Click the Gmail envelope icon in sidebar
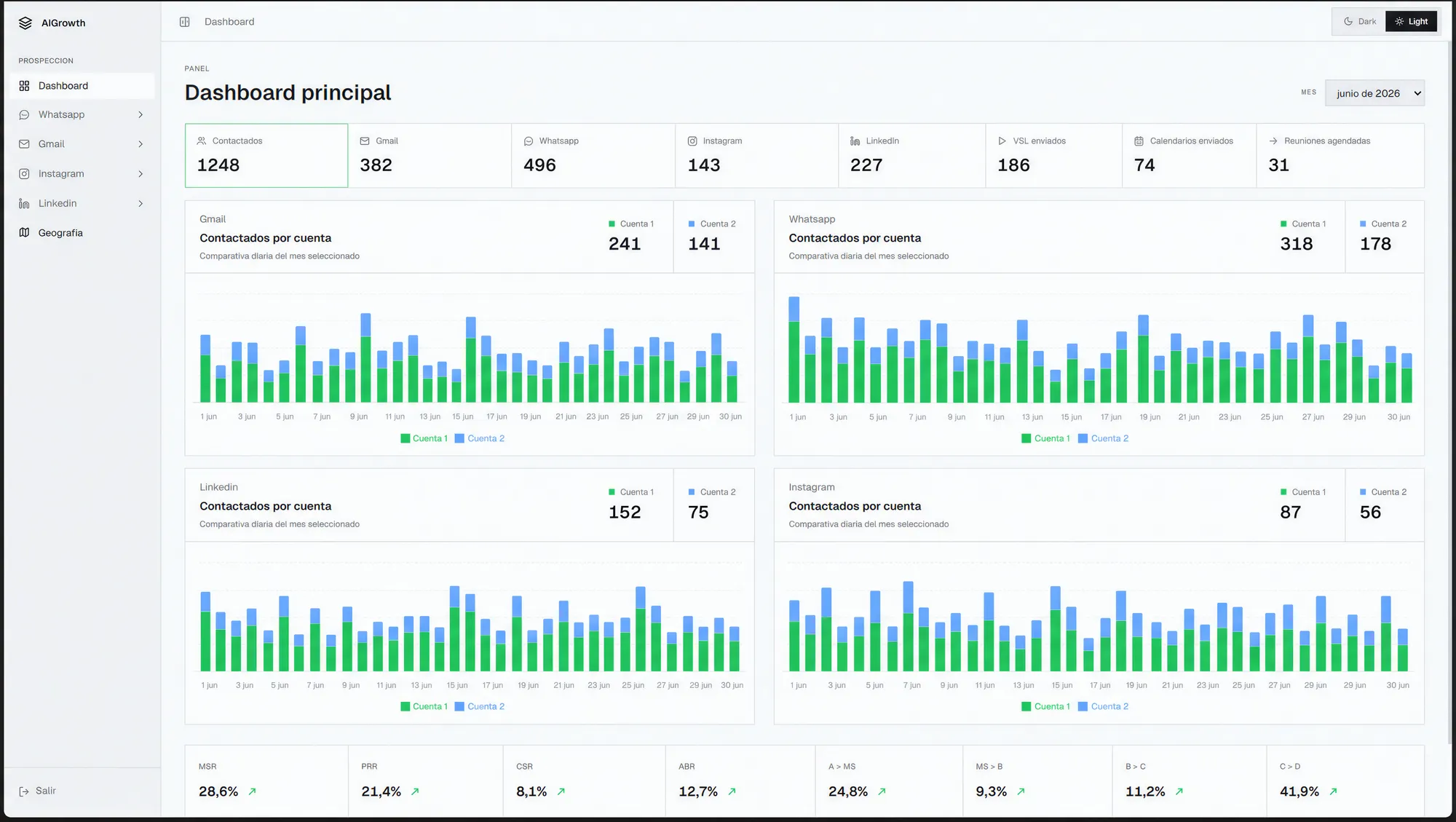 [x=24, y=144]
